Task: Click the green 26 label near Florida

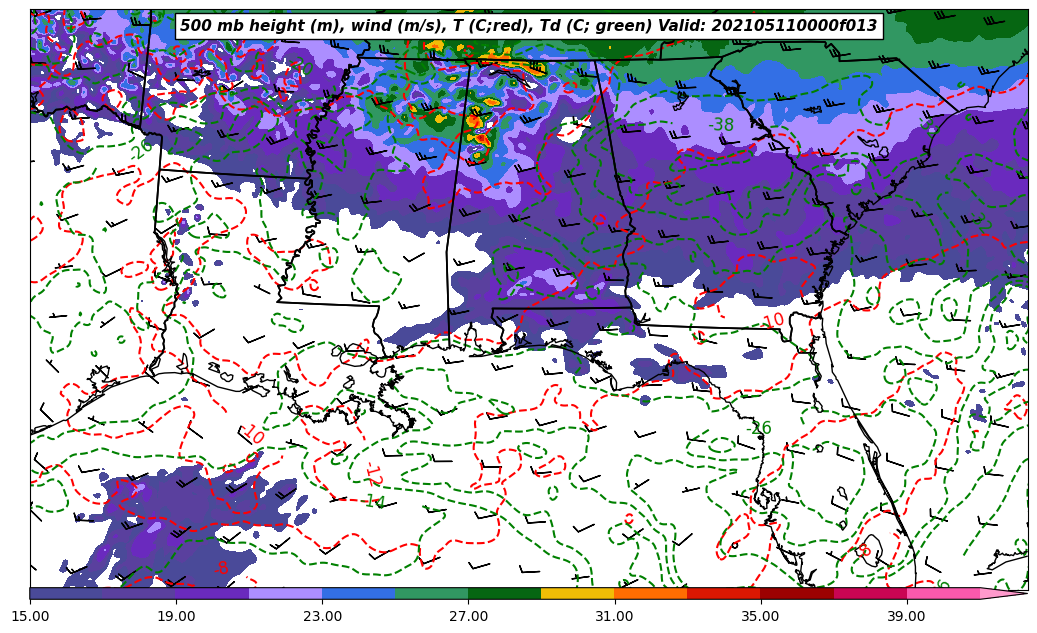Action: pos(761,428)
